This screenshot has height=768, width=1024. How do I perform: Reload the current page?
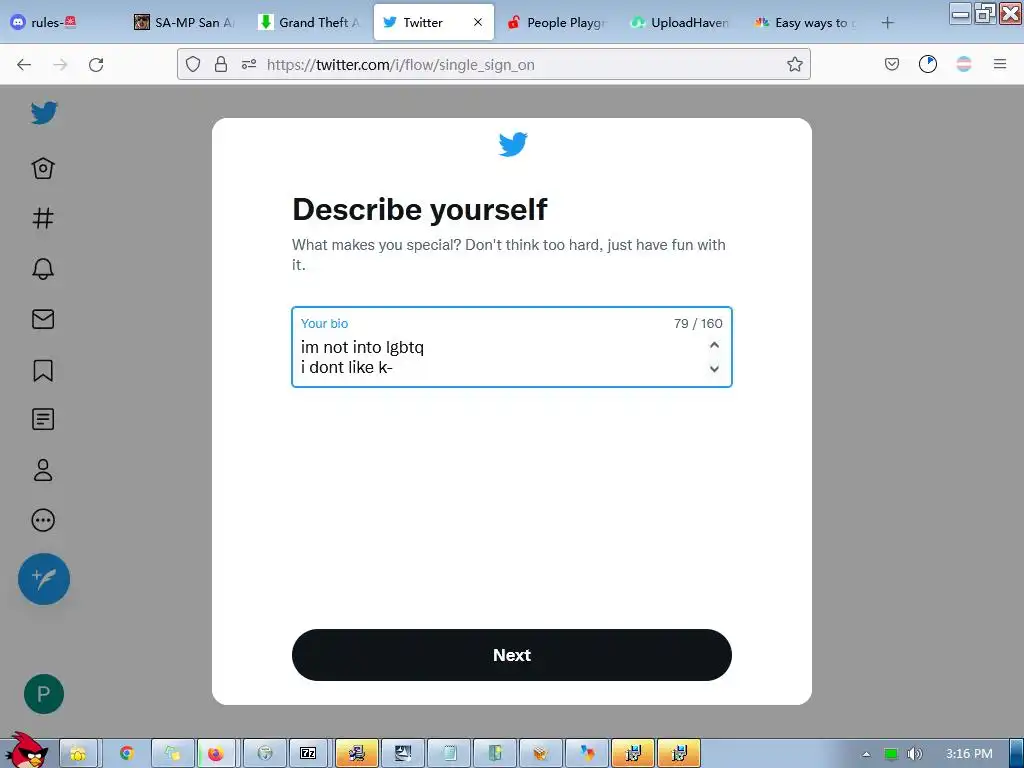[96, 65]
